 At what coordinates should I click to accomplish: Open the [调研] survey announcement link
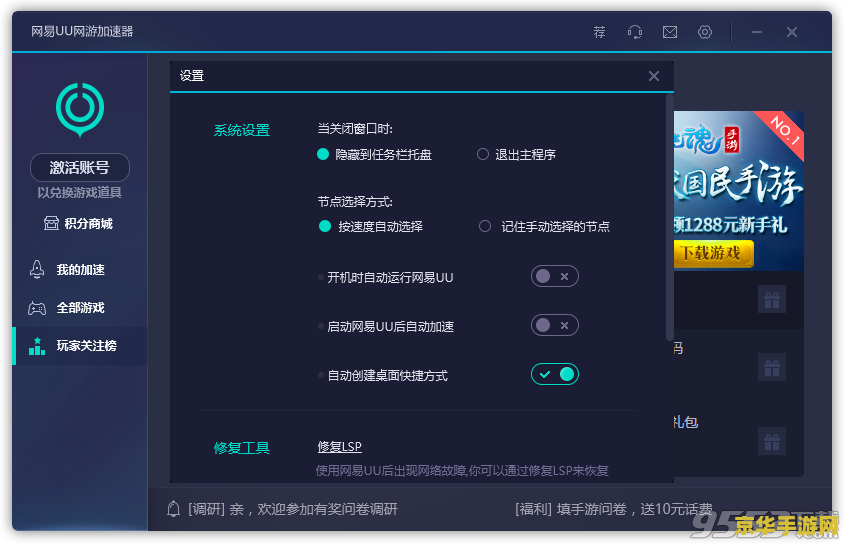click(293, 509)
